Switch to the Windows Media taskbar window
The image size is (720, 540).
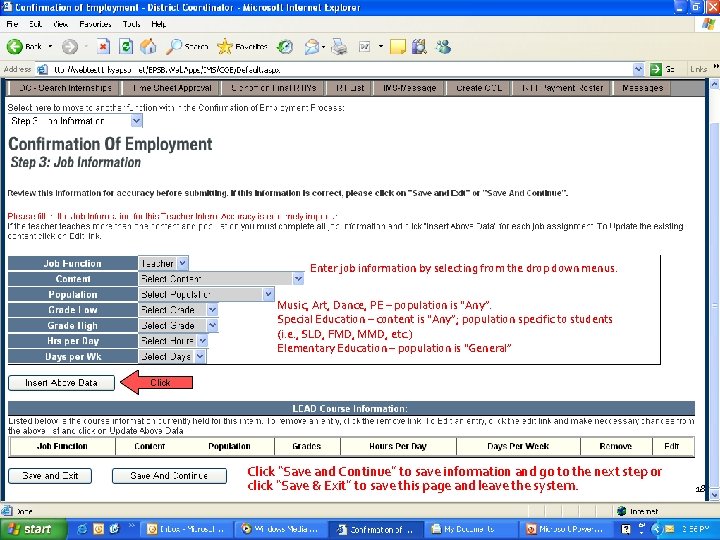(280, 529)
